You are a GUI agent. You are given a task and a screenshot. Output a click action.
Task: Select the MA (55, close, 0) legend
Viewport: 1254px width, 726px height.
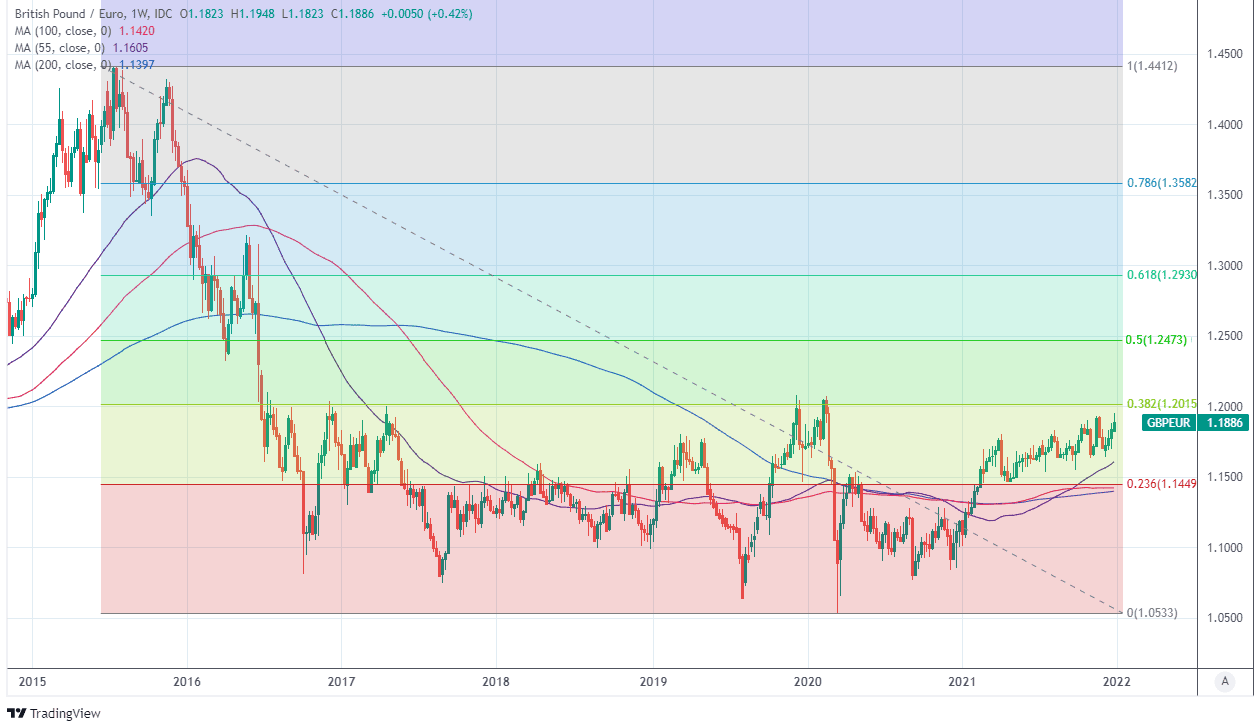pos(59,48)
